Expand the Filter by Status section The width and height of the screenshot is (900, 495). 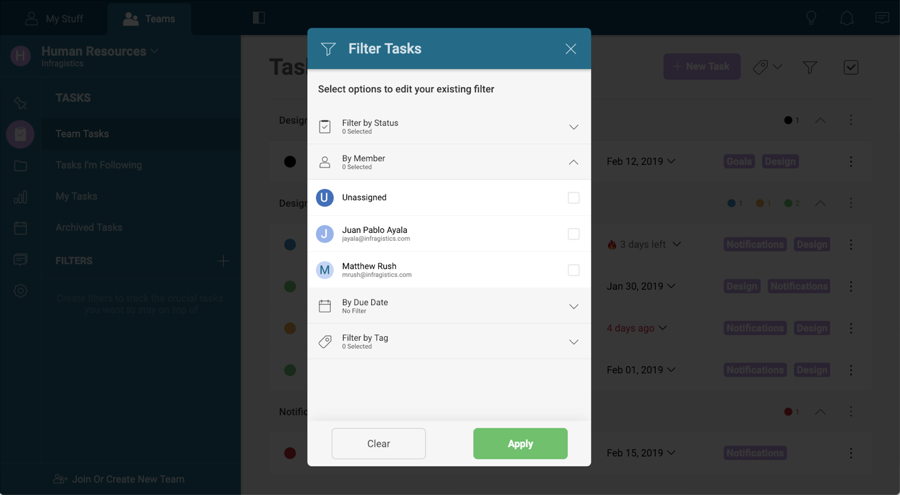click(x=573, y=127)
